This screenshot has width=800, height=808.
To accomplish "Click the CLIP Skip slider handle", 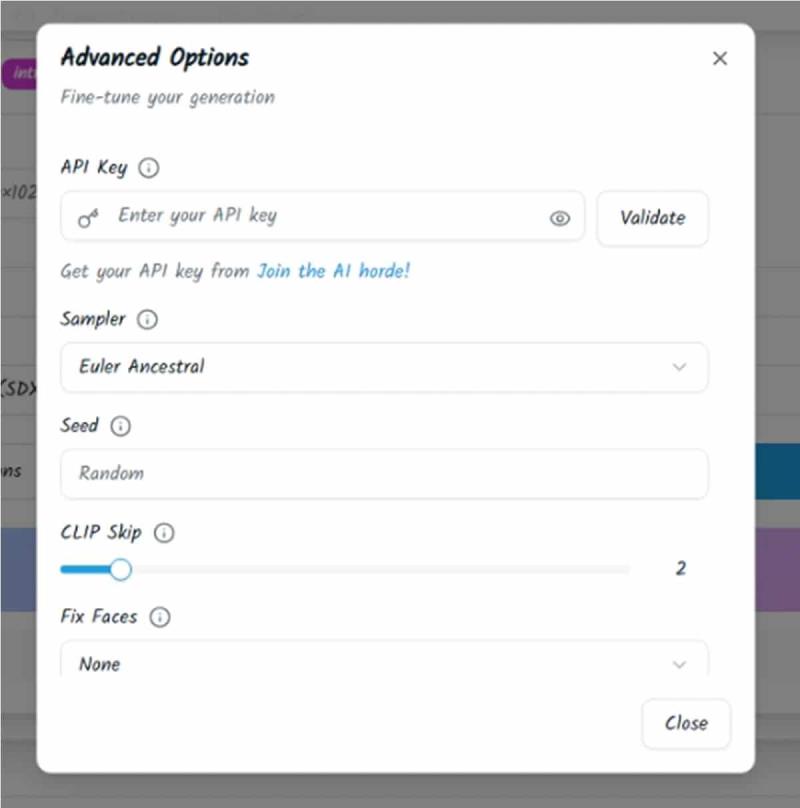I will pos(120,569).
